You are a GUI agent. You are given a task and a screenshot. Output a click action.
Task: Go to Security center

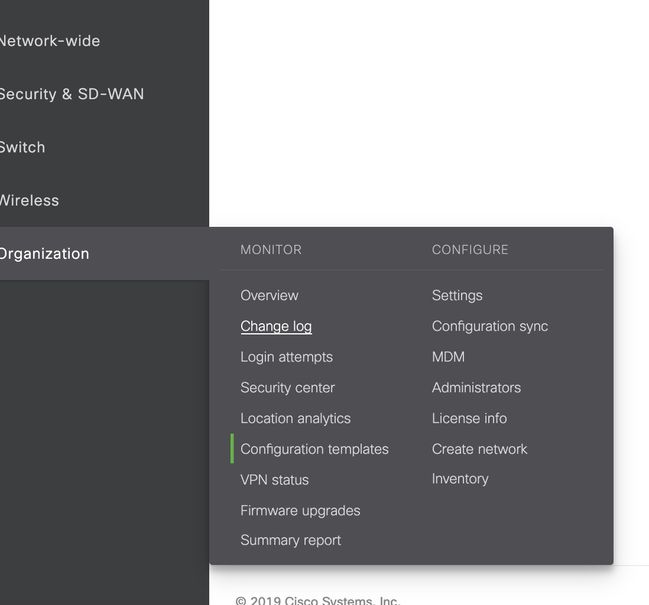coord(287,387)
